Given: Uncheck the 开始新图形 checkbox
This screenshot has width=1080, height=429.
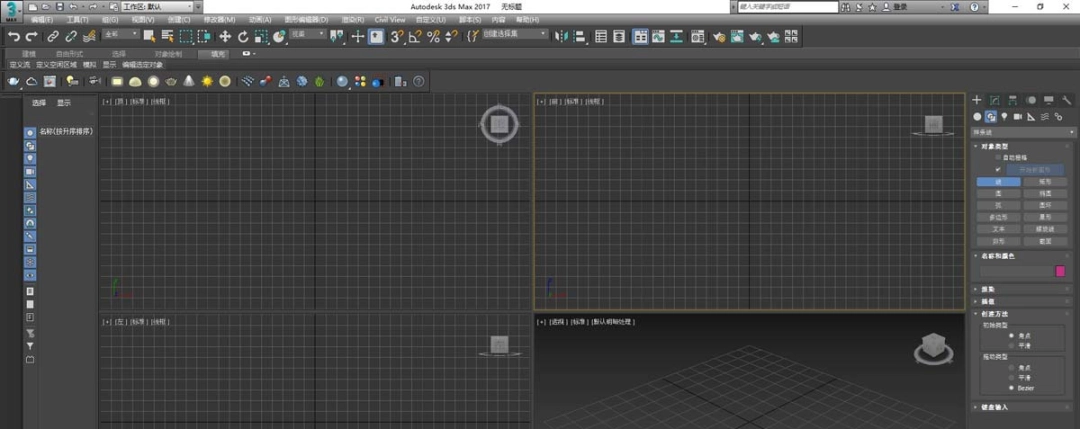Looking at the screenshot, I should (x=998, y=169).
